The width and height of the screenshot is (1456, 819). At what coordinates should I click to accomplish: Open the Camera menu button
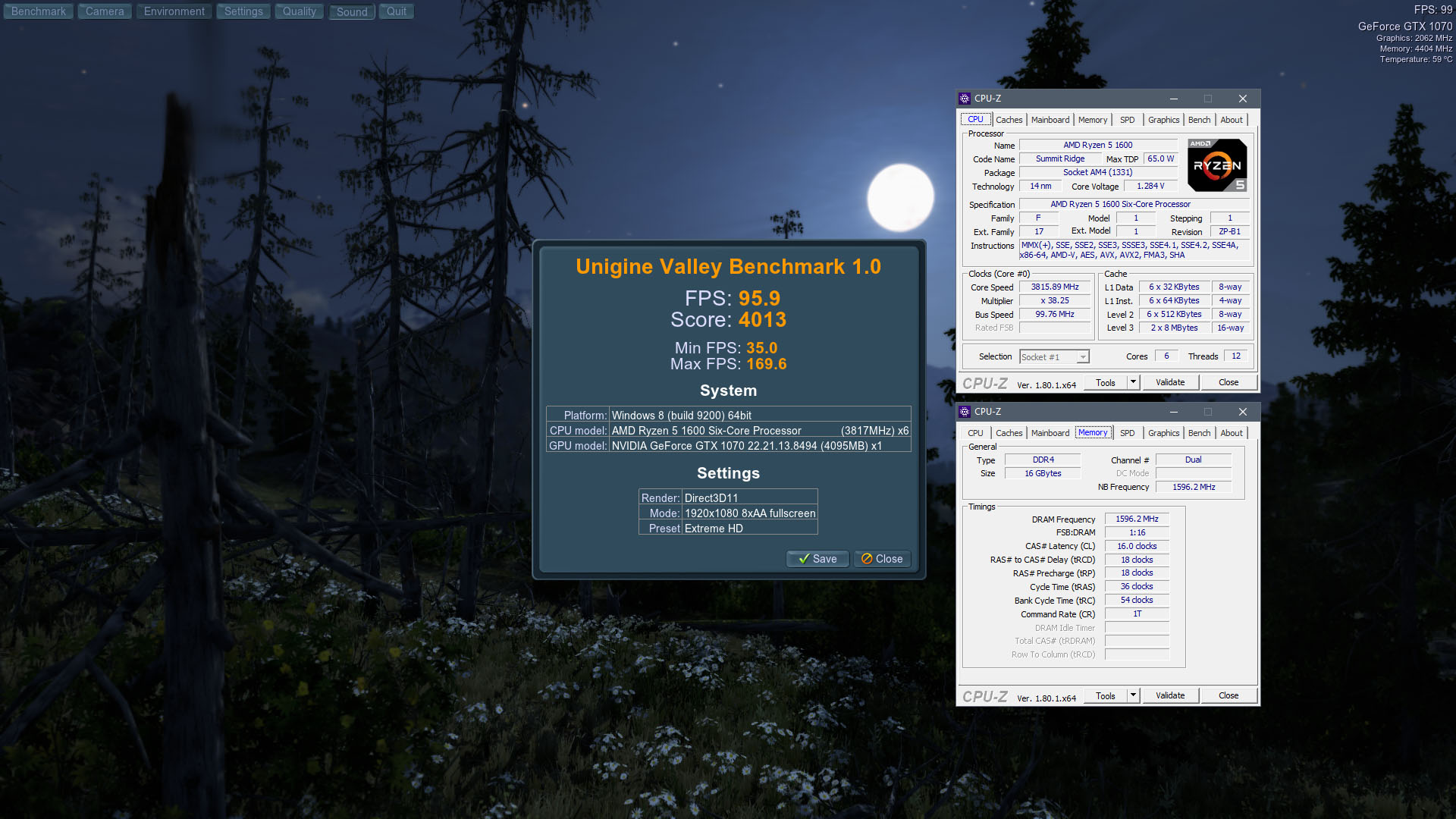105,11
